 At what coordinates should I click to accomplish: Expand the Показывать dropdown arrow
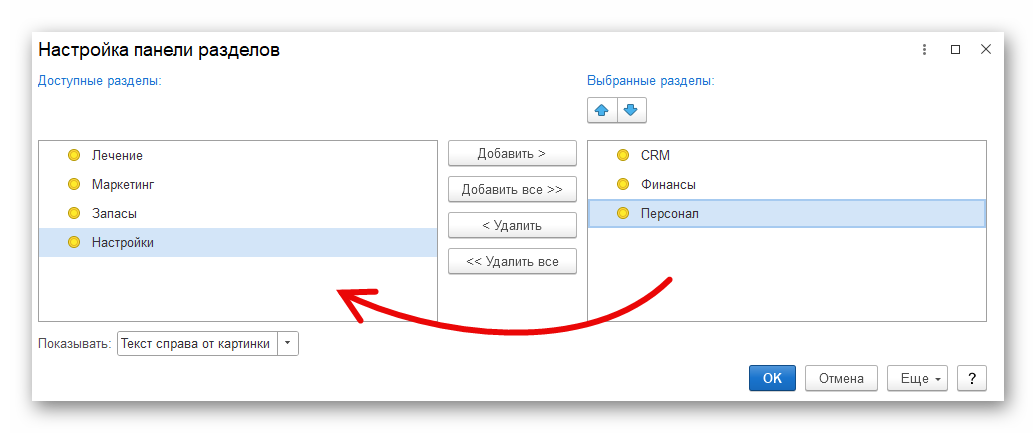pyautogui.click(x=288, y=344)
